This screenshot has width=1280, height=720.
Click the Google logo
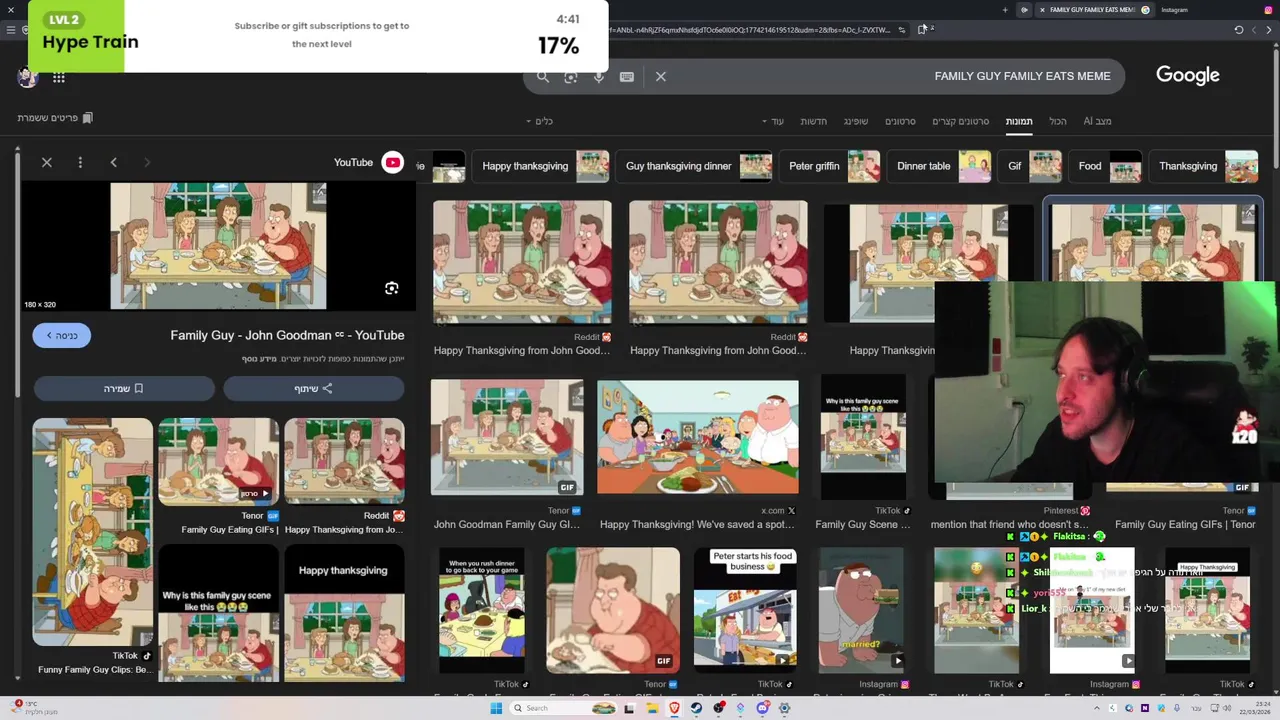tap(1188, 75)
